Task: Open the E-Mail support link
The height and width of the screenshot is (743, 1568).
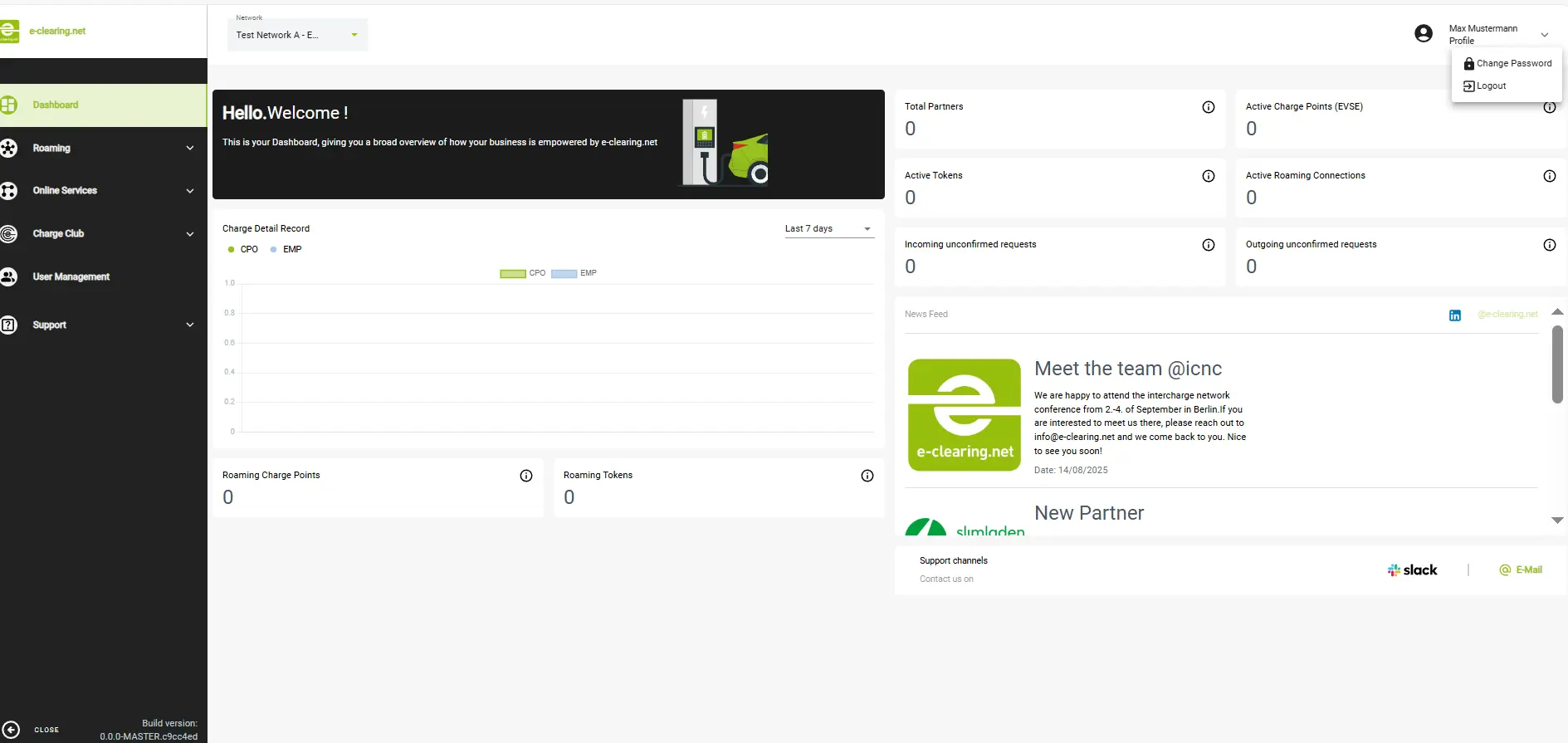Action: tap(1521, 570)
